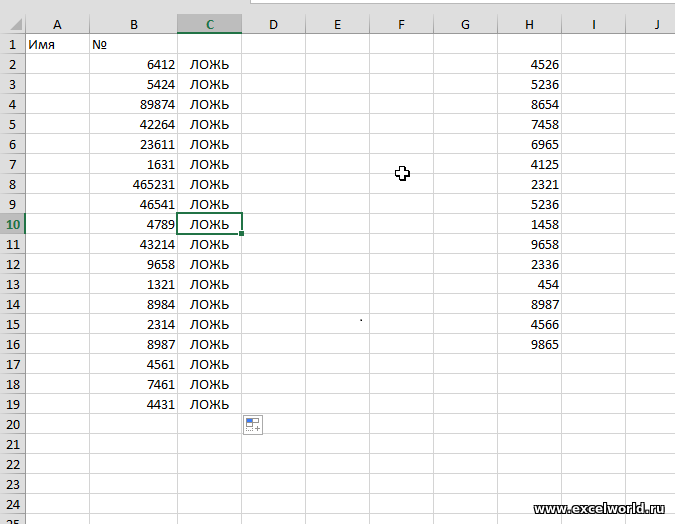Screen dimensions: 675x524
Task: Click cell with value 46541
Action: tap(133, 205)
